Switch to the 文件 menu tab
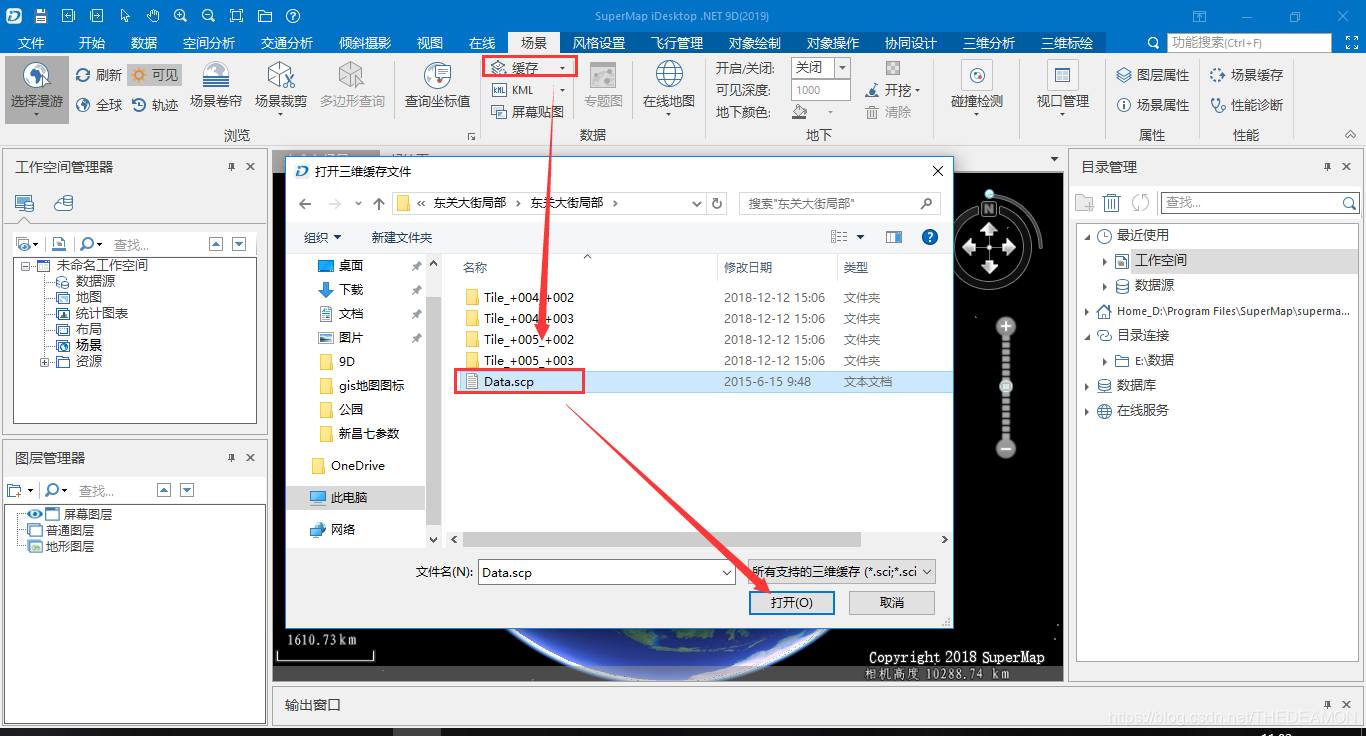Viewport: 1366px width, 736px height. (32, 43)
